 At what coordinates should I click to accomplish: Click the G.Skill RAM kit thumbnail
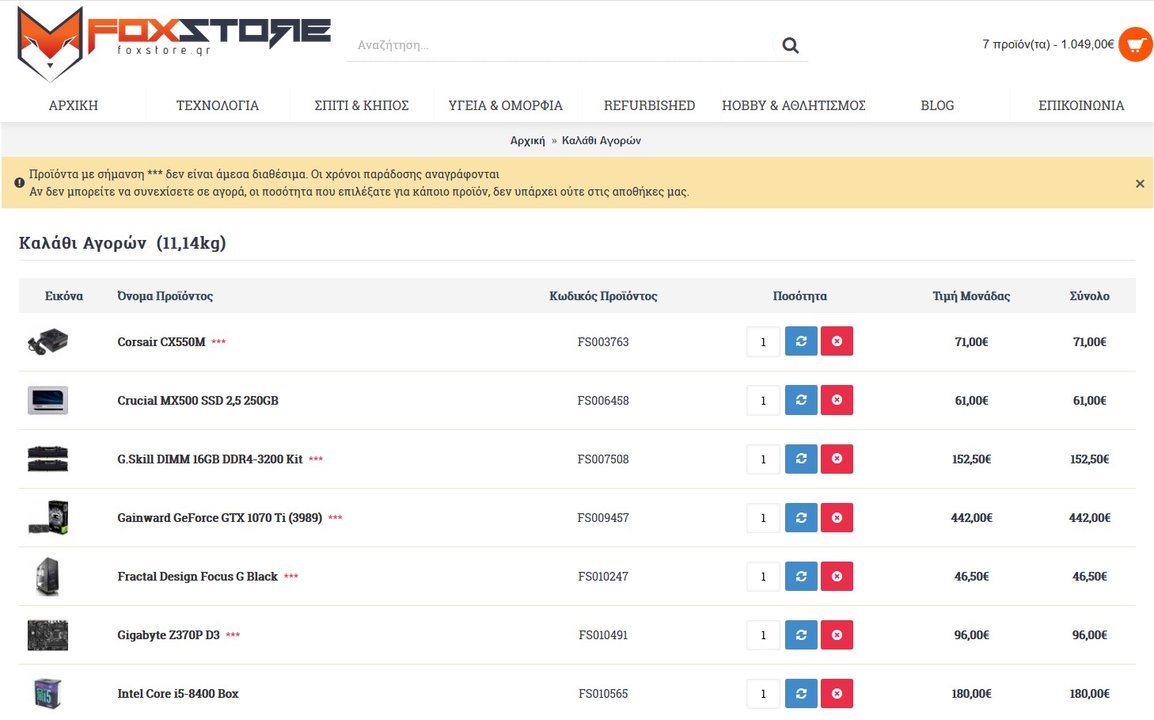coord(48,459)
